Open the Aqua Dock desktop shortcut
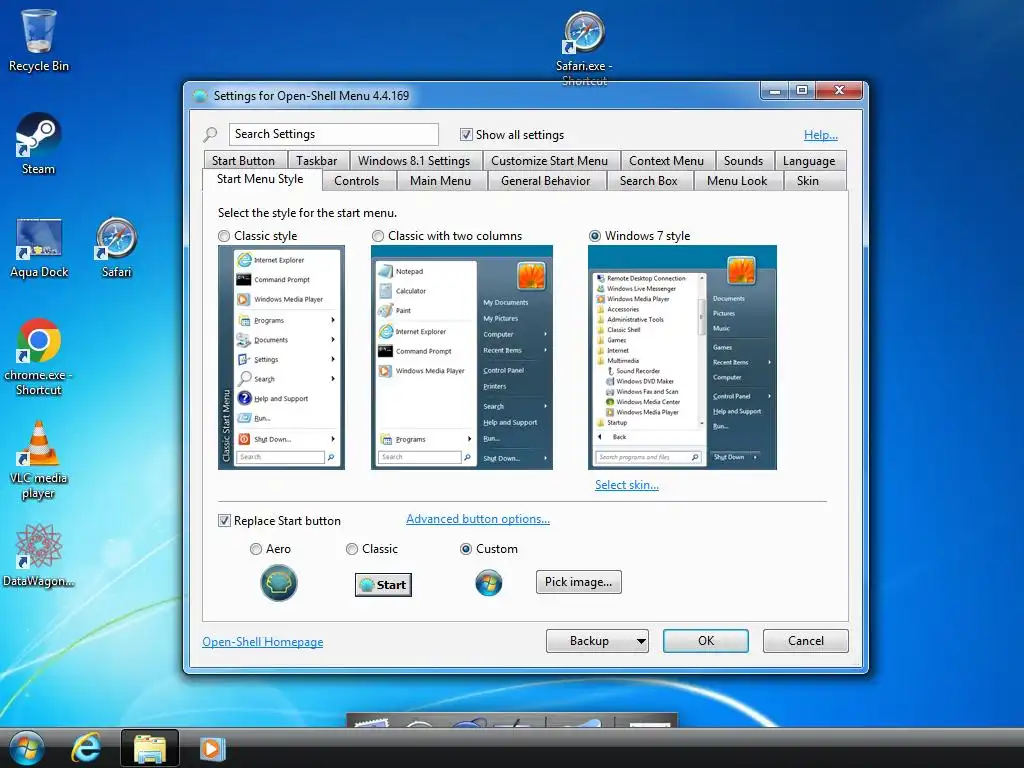This screenshot has height=768, width=1024. (39, 248)
